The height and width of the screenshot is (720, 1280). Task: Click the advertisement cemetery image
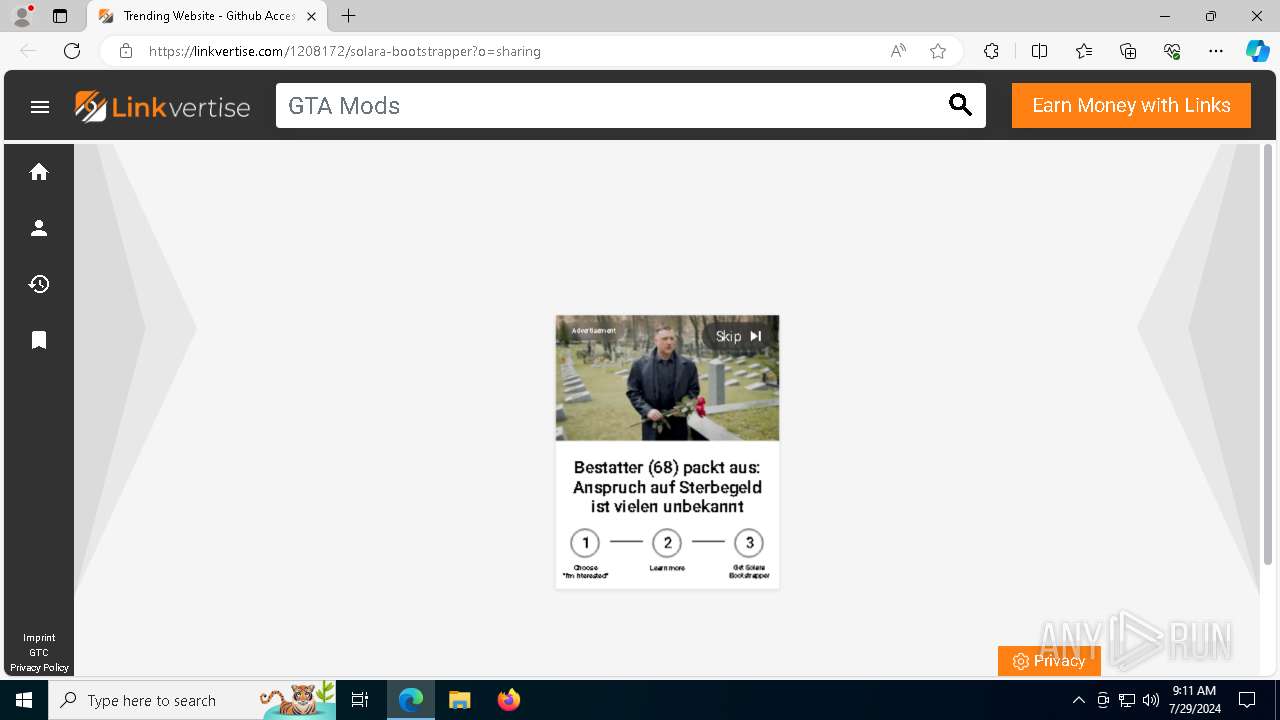[x=667, y=378]
